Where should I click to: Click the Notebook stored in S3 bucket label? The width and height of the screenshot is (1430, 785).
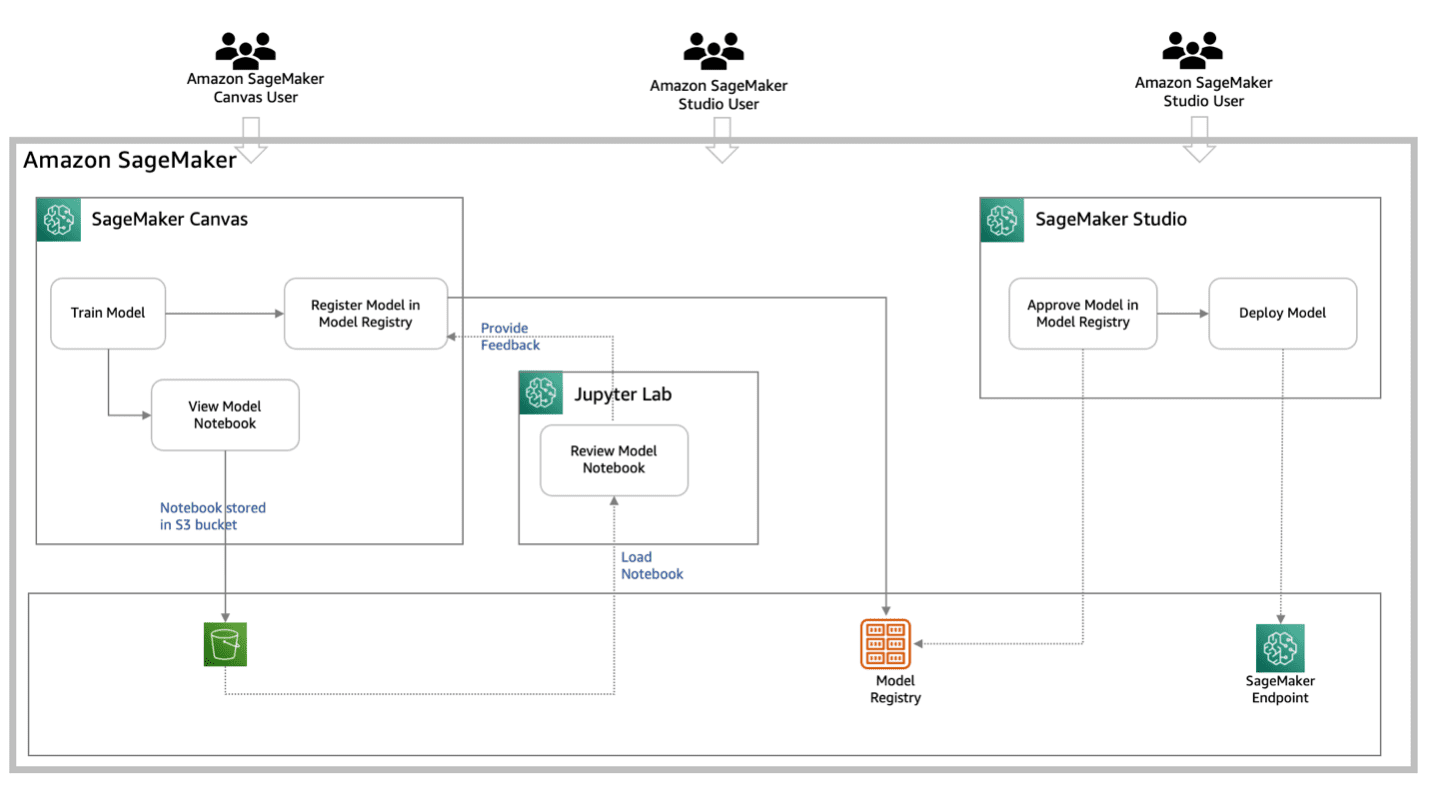click(x=213, y=516)
